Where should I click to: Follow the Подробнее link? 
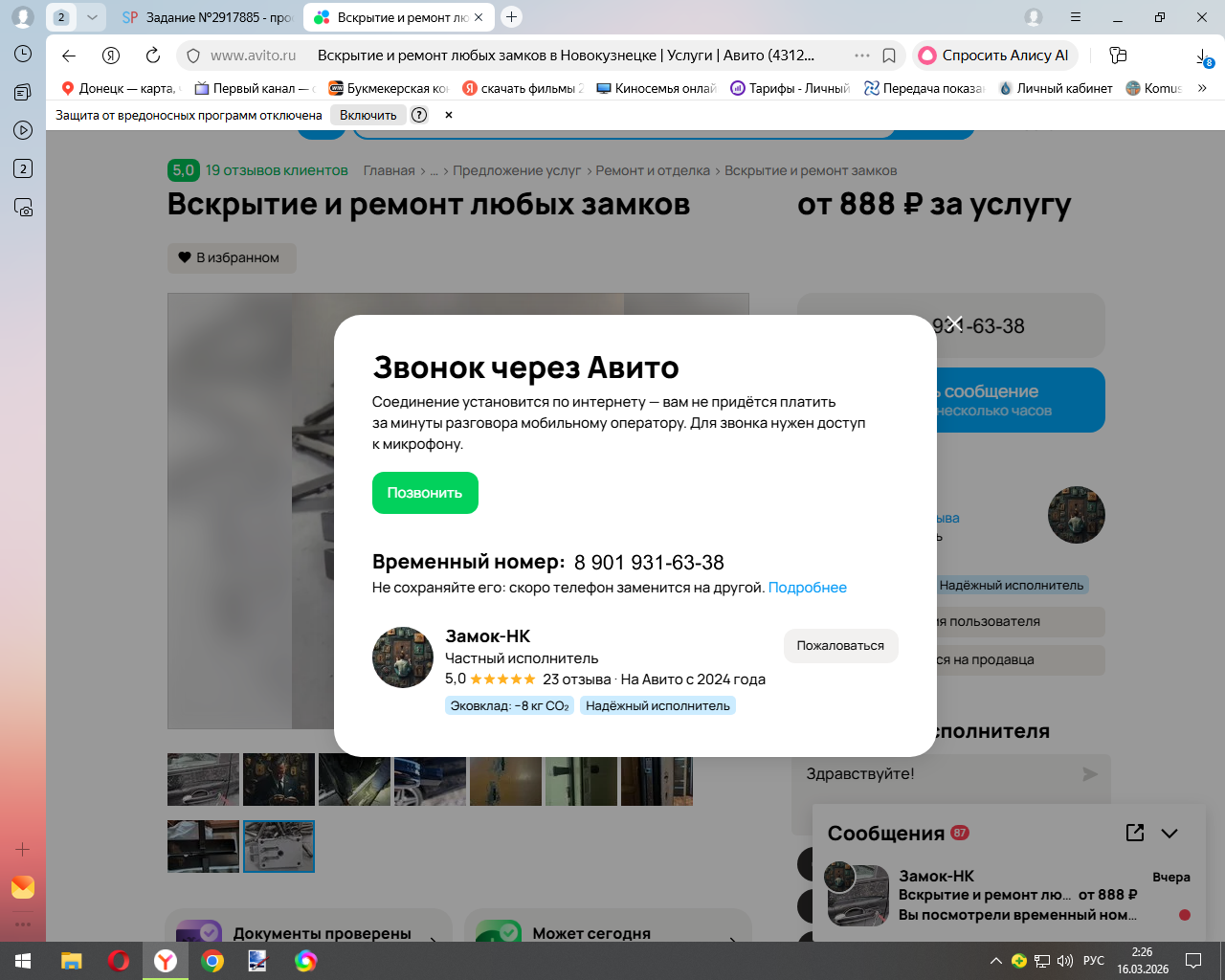(x=808, y=588)
